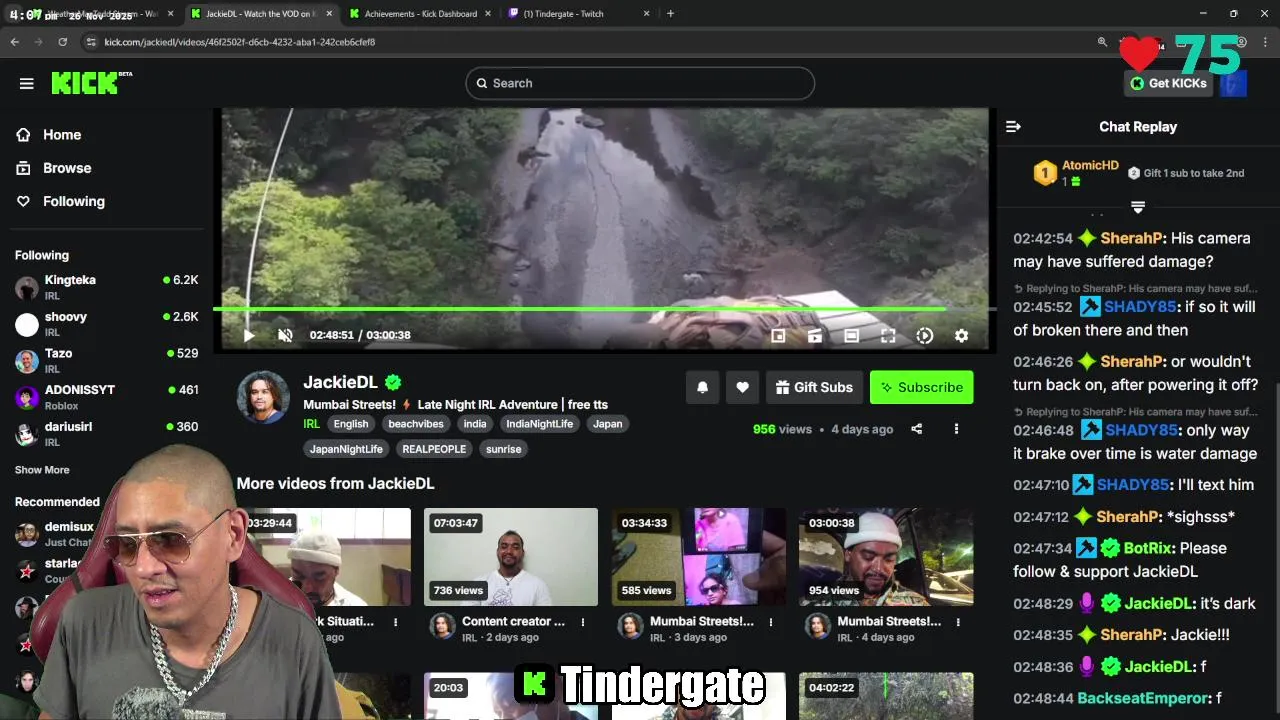Open options for 585 views Mumbai video
The height and width of the screenshot is (720, 1280).
coord(771,622)
